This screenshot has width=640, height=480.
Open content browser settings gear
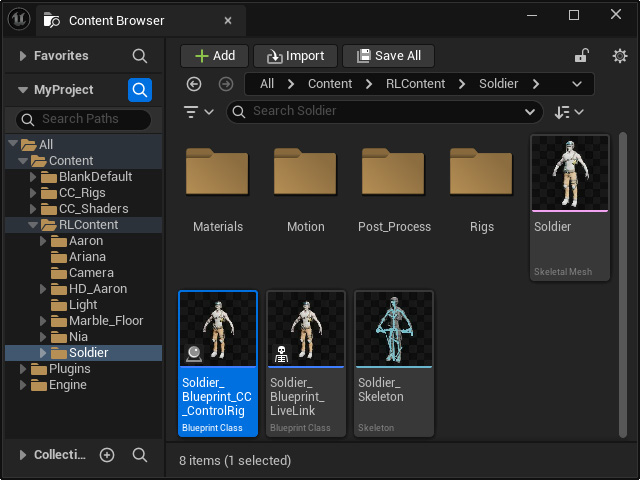pos(620,56)
